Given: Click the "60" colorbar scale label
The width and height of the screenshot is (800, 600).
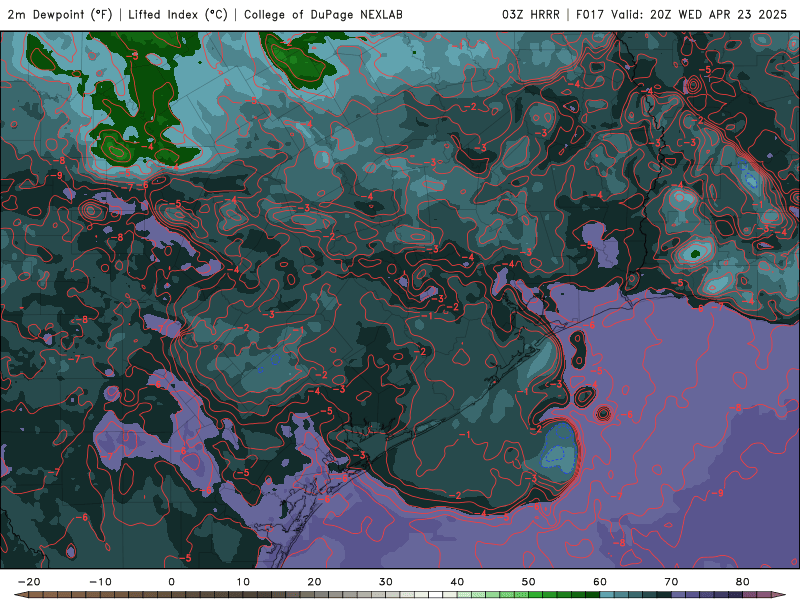Looking at the screenshot, I should pyautogui.click(x=600, y=582).
